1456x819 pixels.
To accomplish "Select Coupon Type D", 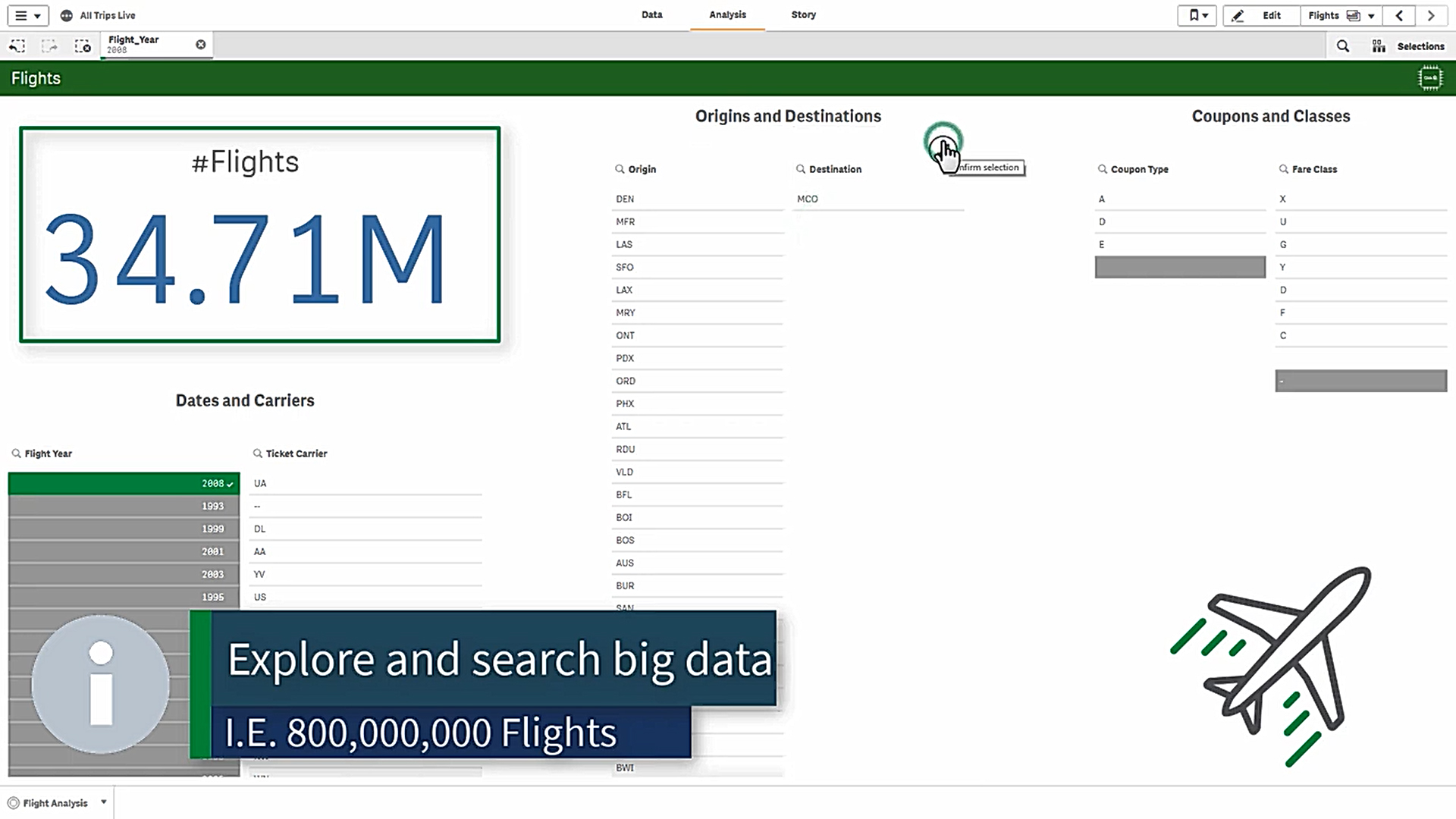I will pos(1180,221).
